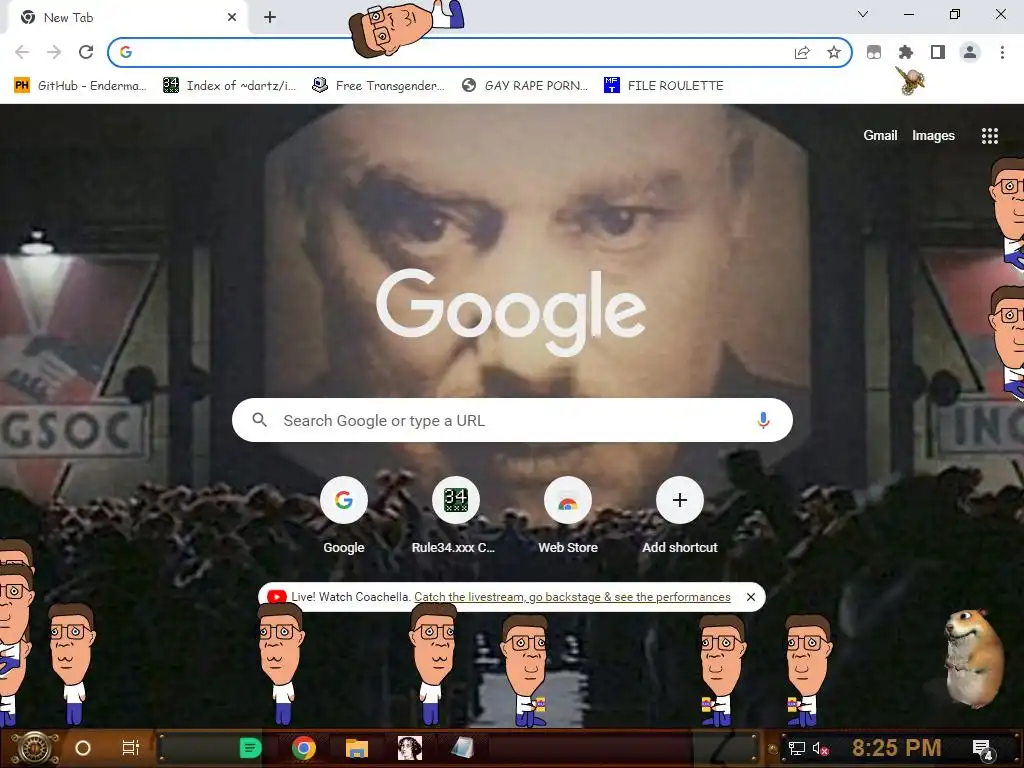Unmute the muted volume tray icon

821,748
